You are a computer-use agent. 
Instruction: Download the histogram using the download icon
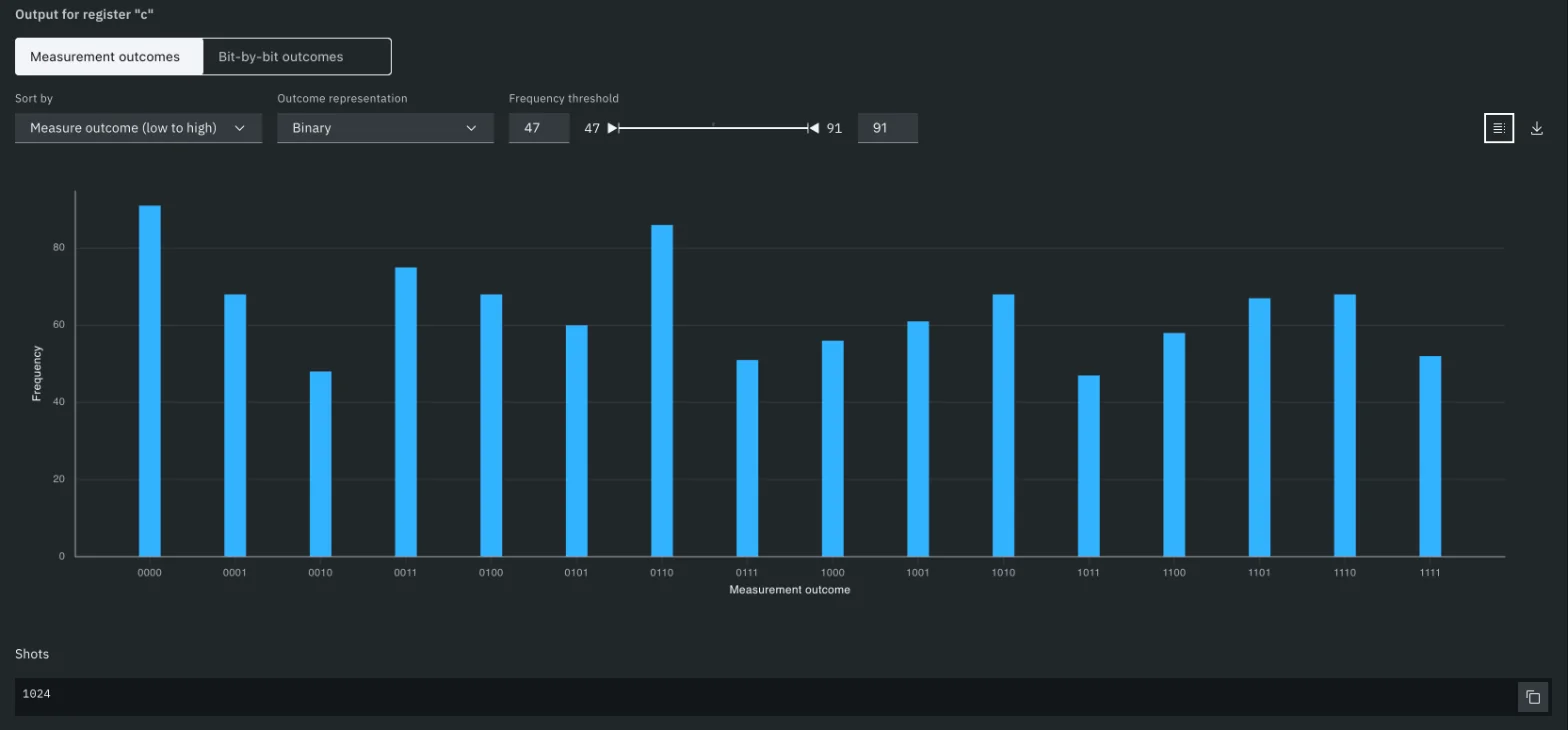pos(1537,128)
